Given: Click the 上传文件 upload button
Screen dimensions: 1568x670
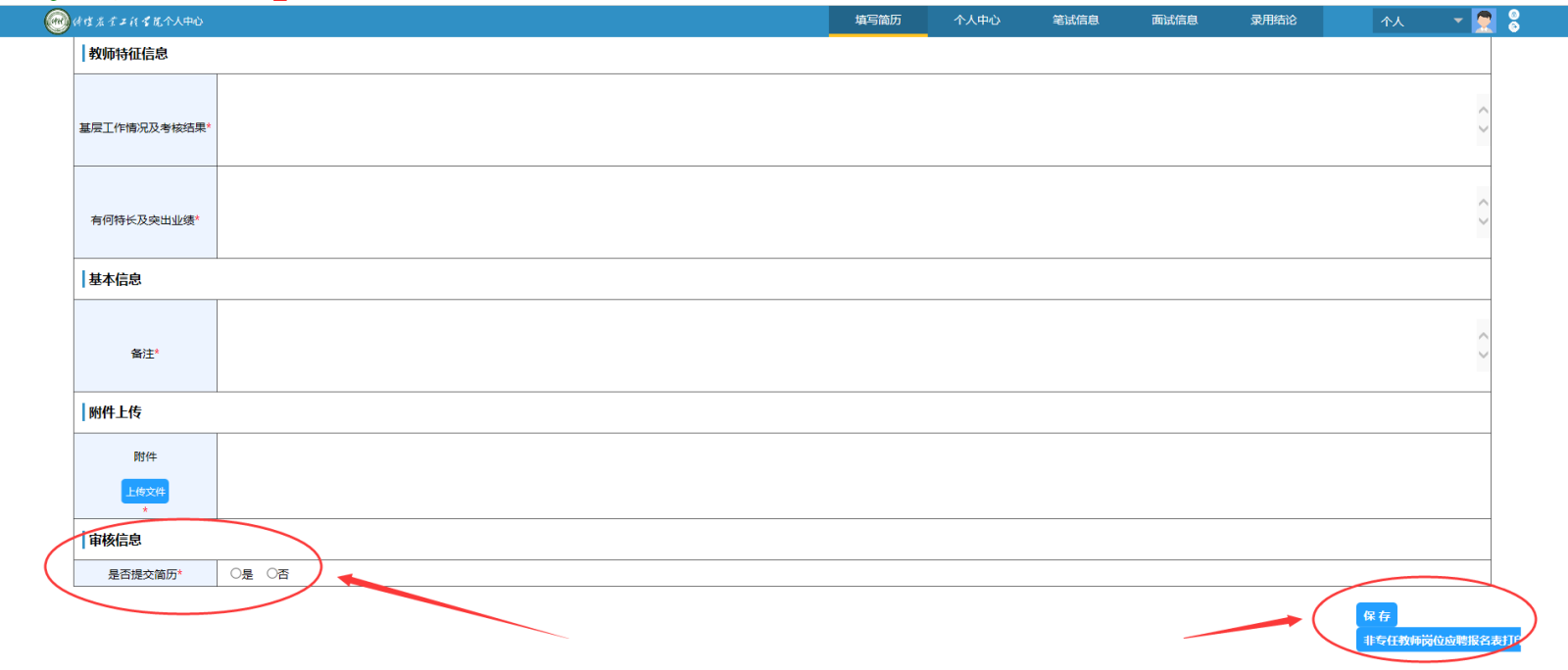Looking at the screenshot, I should (145, 492).
